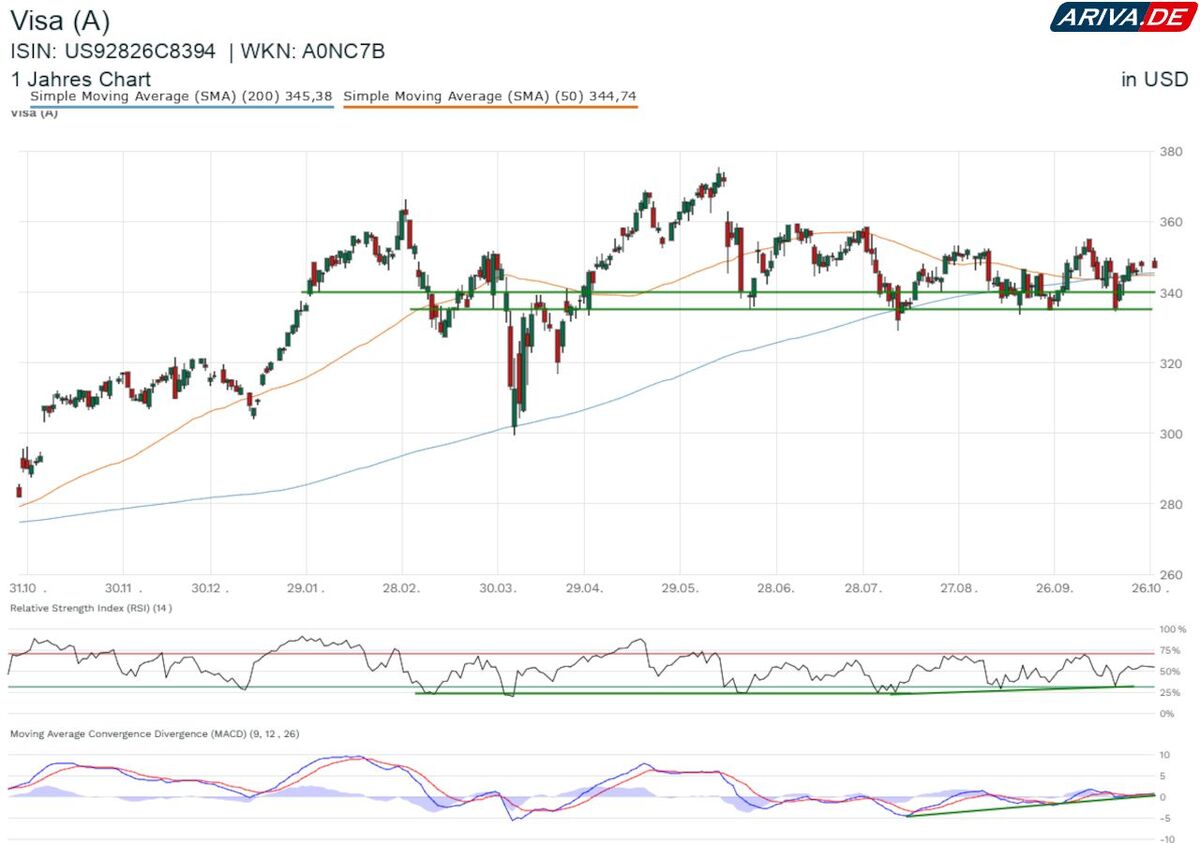Viewport: 1200px width, 843px height.
Task: Toggle the SMA (50) legend entry
Action: (x=490, y=96)
